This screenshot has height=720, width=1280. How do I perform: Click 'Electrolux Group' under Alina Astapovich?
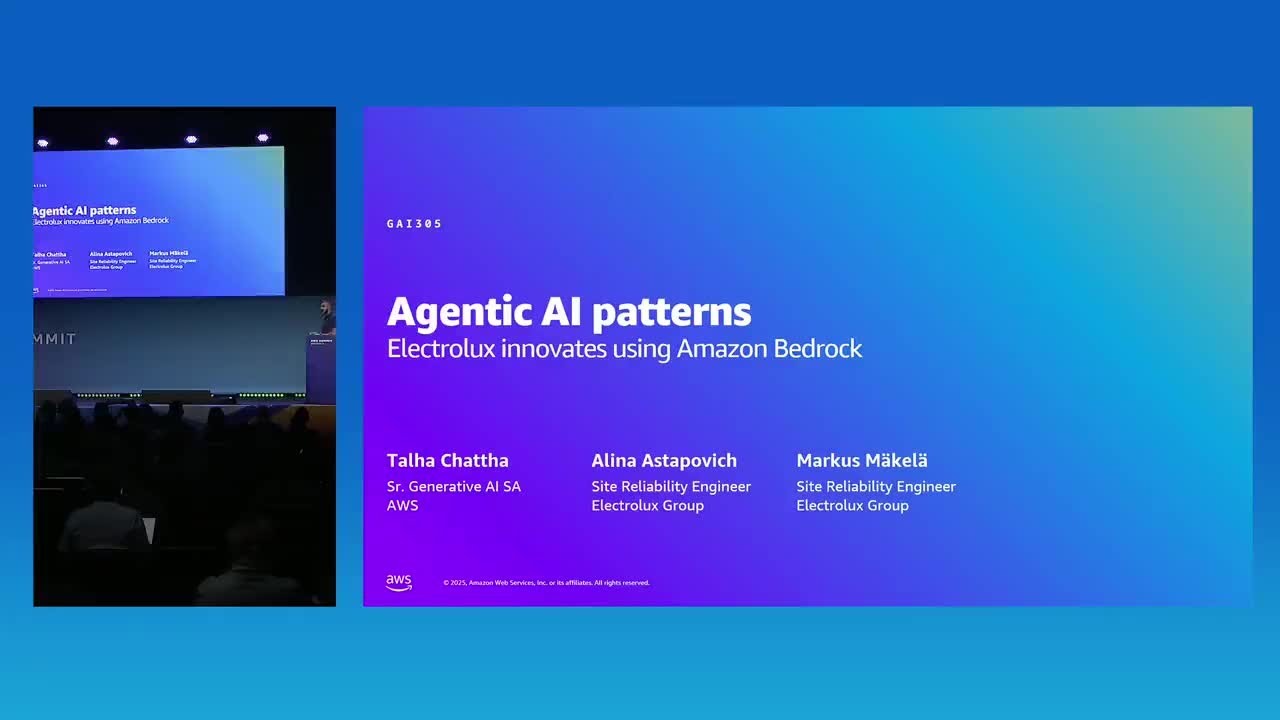tap(647, 506)
